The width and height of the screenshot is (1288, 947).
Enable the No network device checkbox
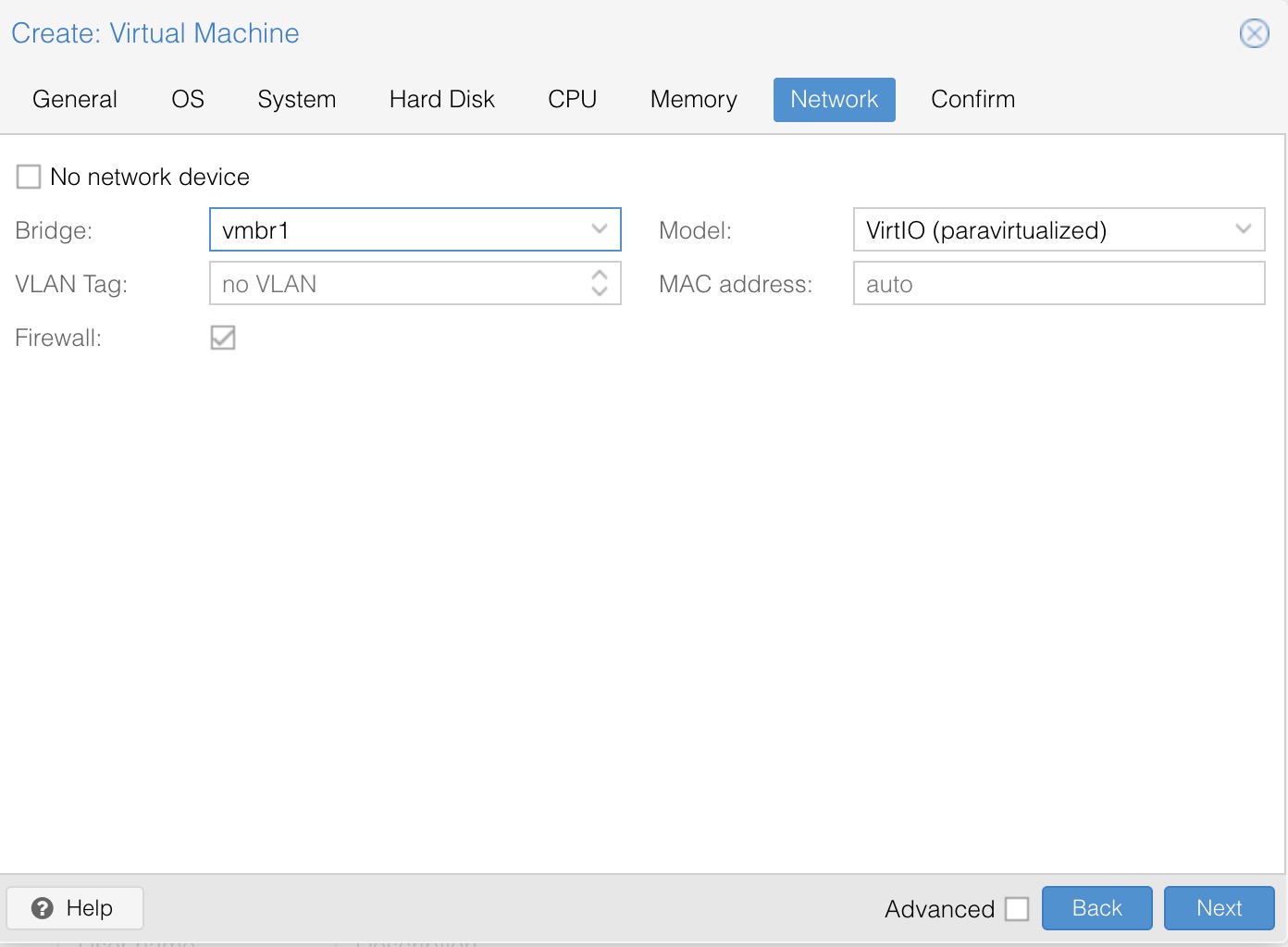29,177
